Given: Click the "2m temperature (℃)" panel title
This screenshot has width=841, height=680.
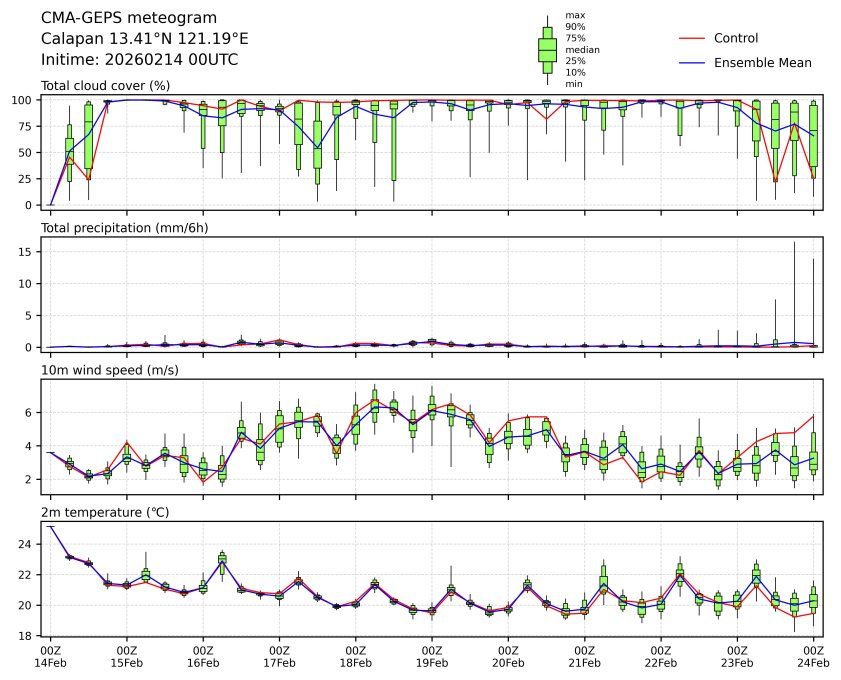Looking at the screenshot, I should tap(104, 513).
